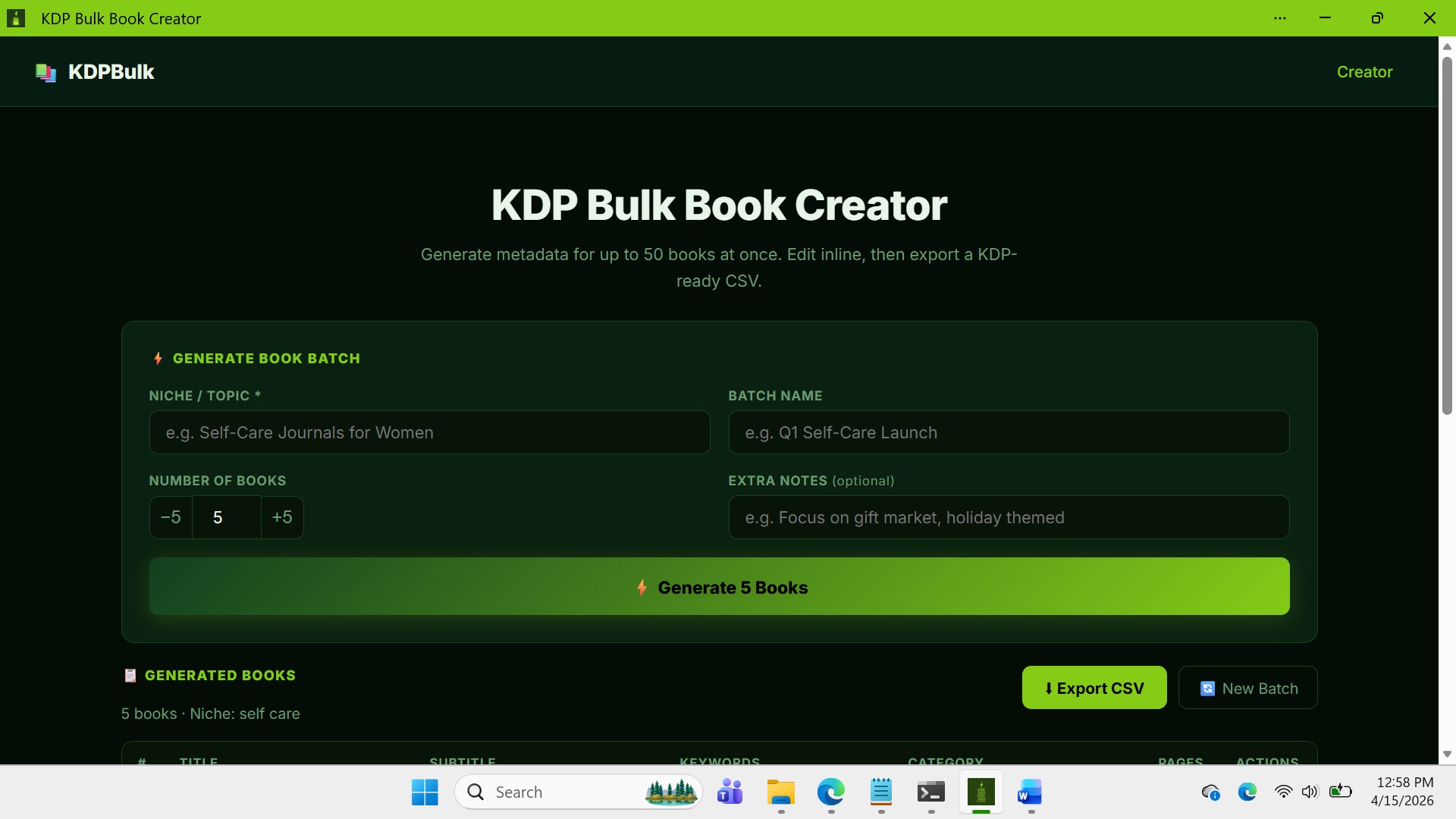Click the OneDrive tray icon

(x=1211, y=792)
